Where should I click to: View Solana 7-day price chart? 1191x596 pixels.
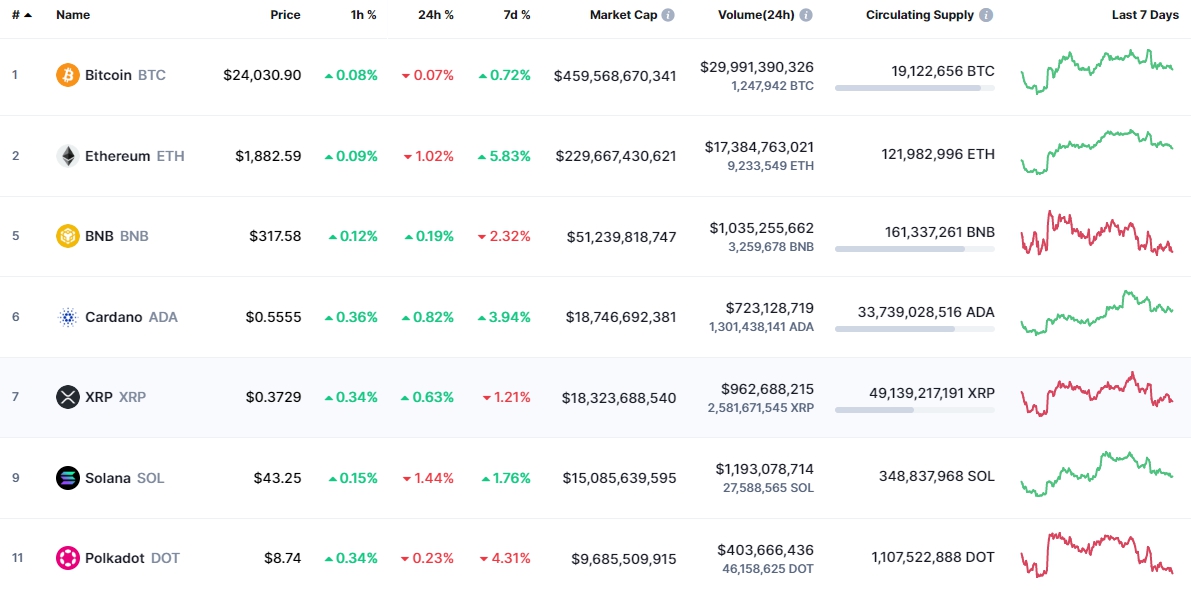point(1098,475)
